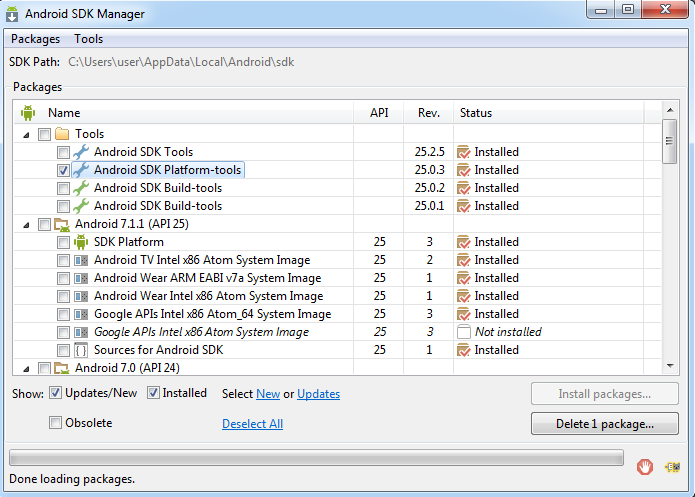The width and height of the screenshot is (695, 497).
Task: Sort by the Status column header
Action: pyautogui.click(x=549, y=113)
